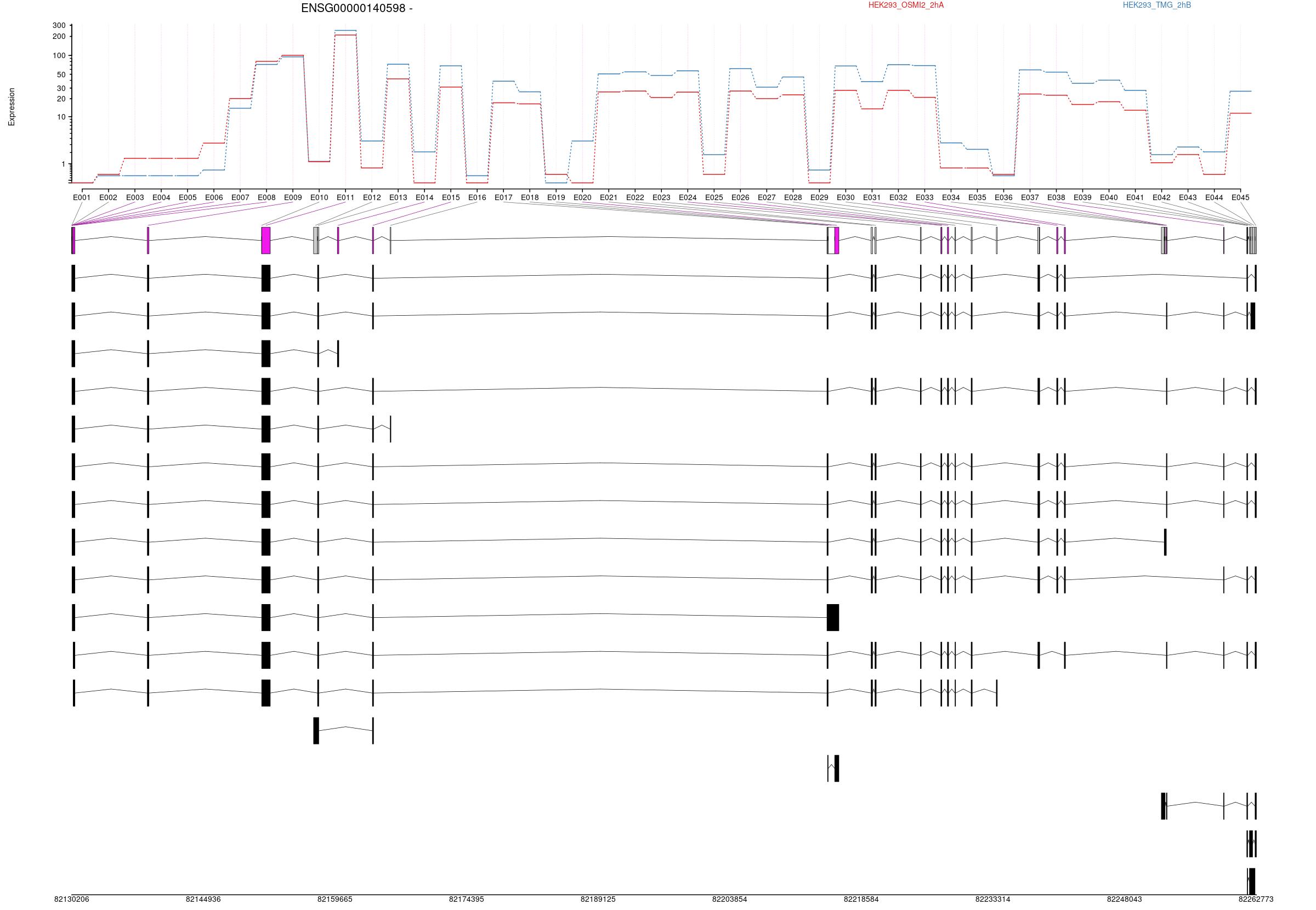
Task: Select the HEK293_OSMI2_2hA legend label
Action: click(905, 5)
